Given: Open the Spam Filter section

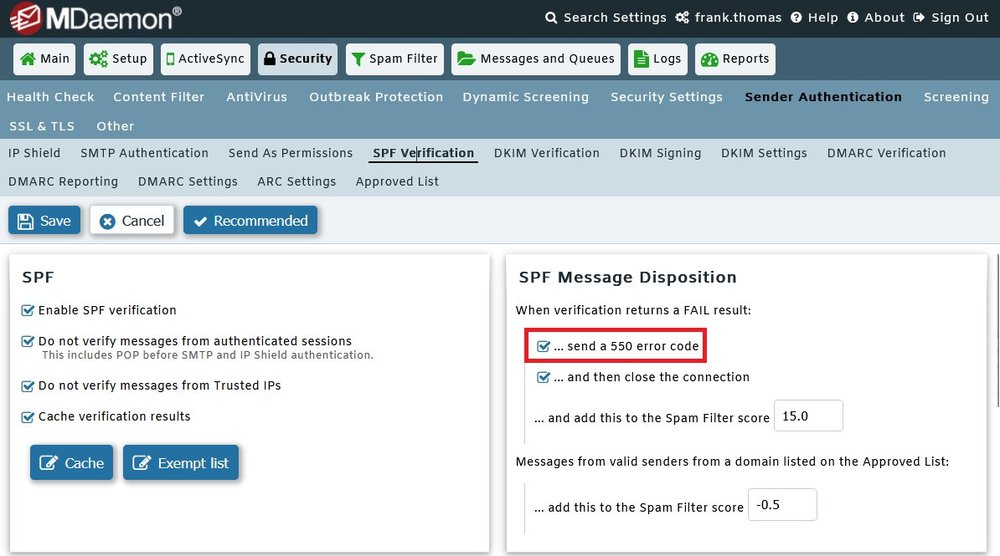Looking at the screenshot, I should pos(395,59).
